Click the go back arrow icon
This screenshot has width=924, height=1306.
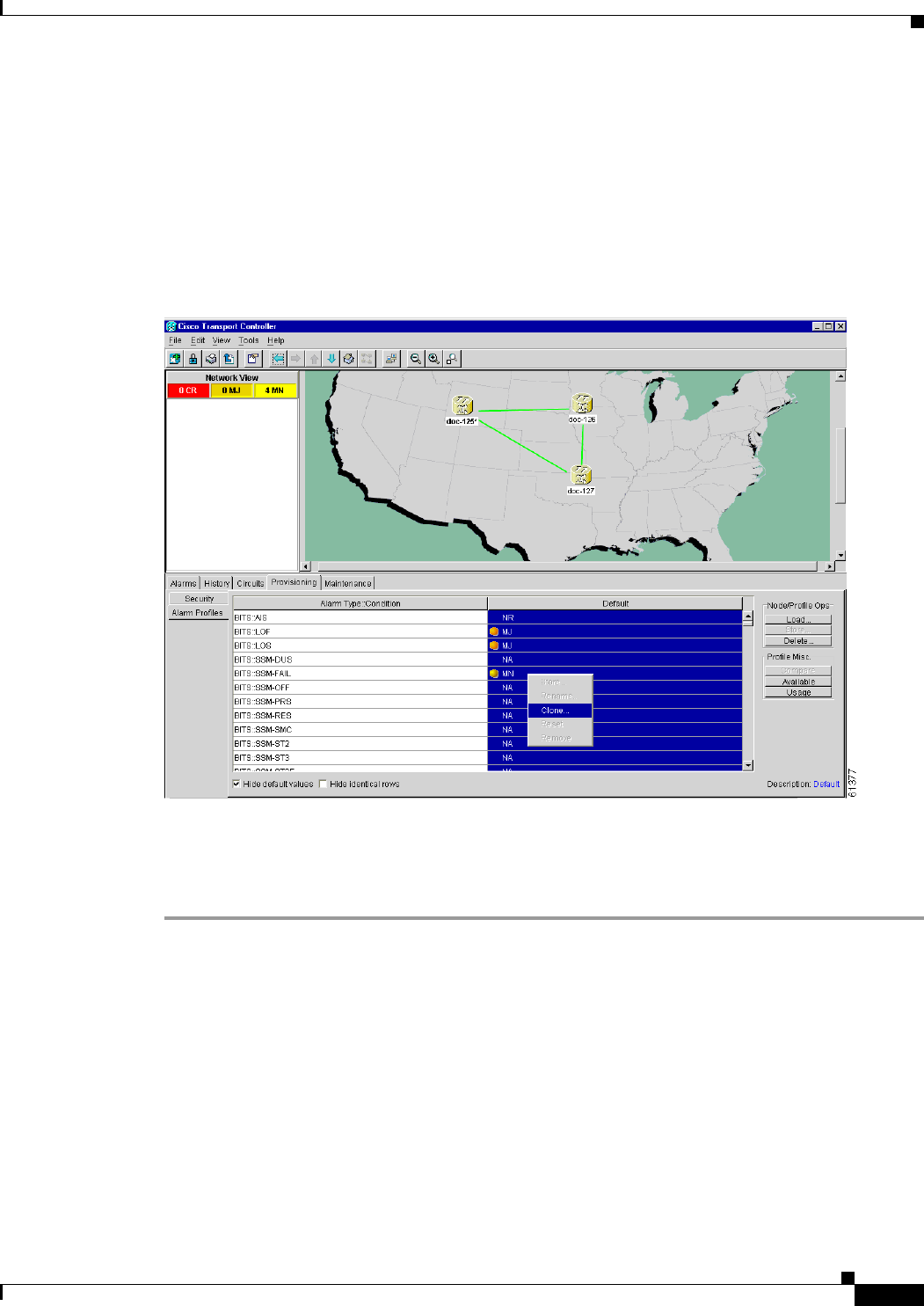click(278, 359)
